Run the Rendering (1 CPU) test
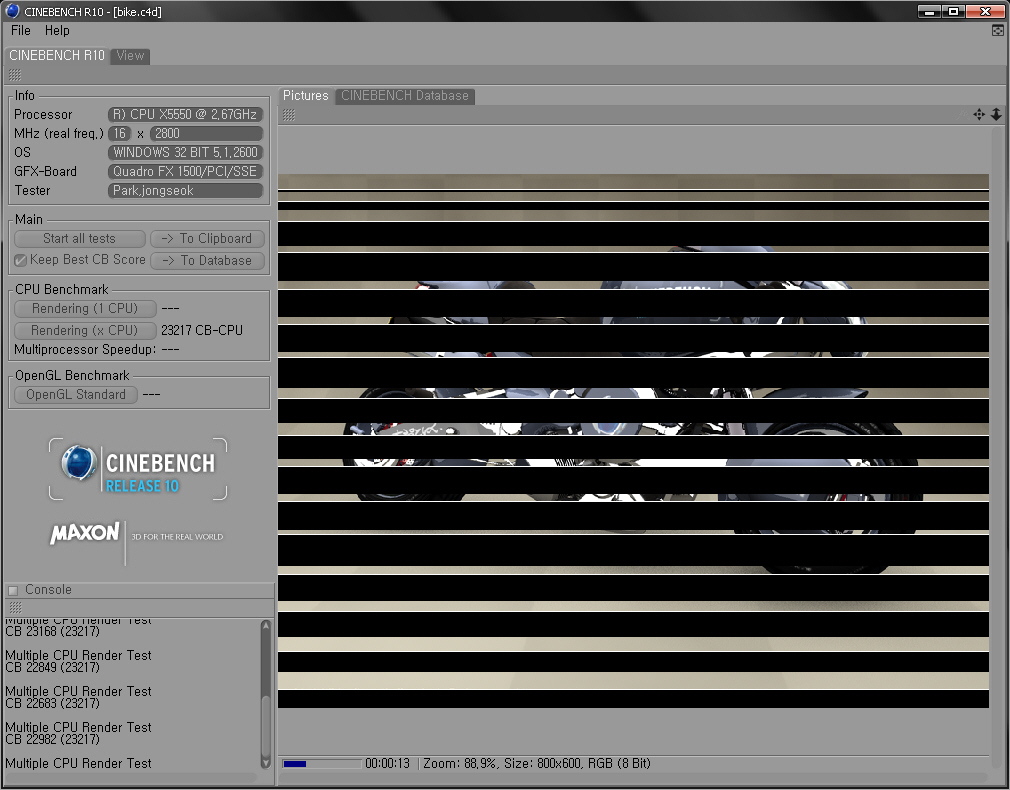The width and height of the screenshot is (1010, 790). coord(85,309)
